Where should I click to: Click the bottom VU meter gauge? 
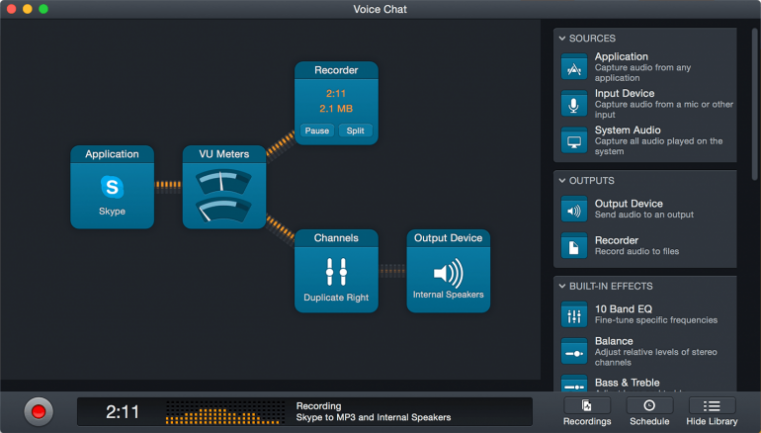tap(224, 209)
